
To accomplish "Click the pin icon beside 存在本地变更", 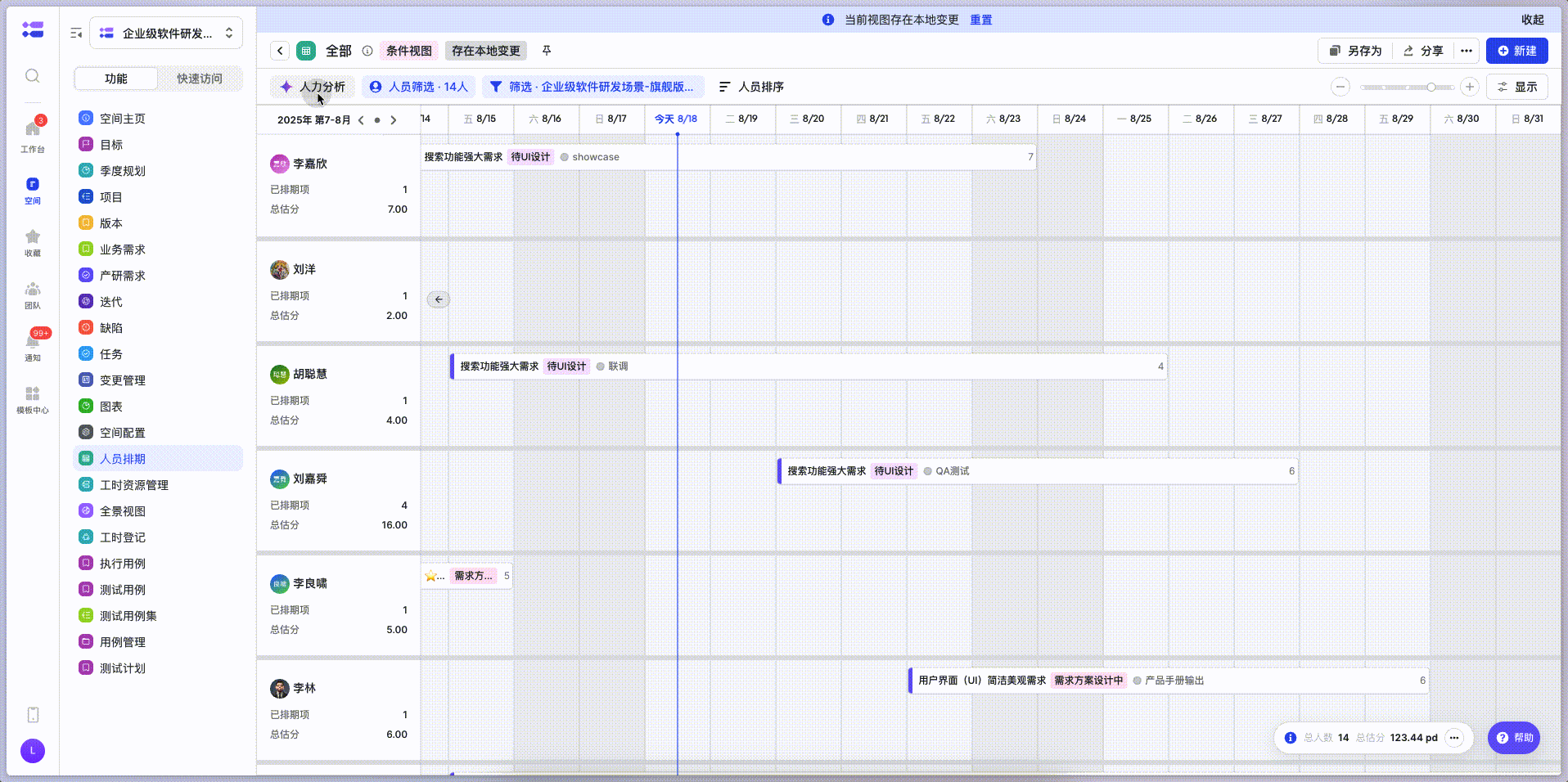I will click(547, 51).
